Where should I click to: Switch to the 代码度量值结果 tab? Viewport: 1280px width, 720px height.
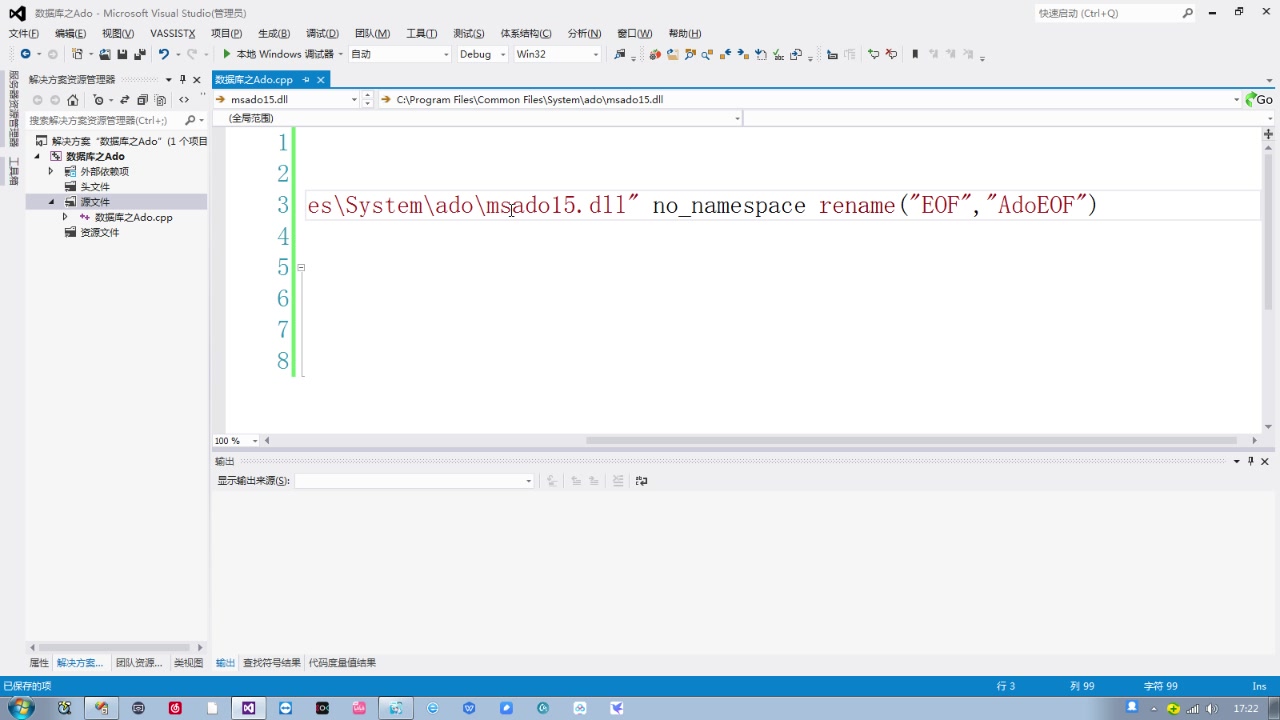342,663
